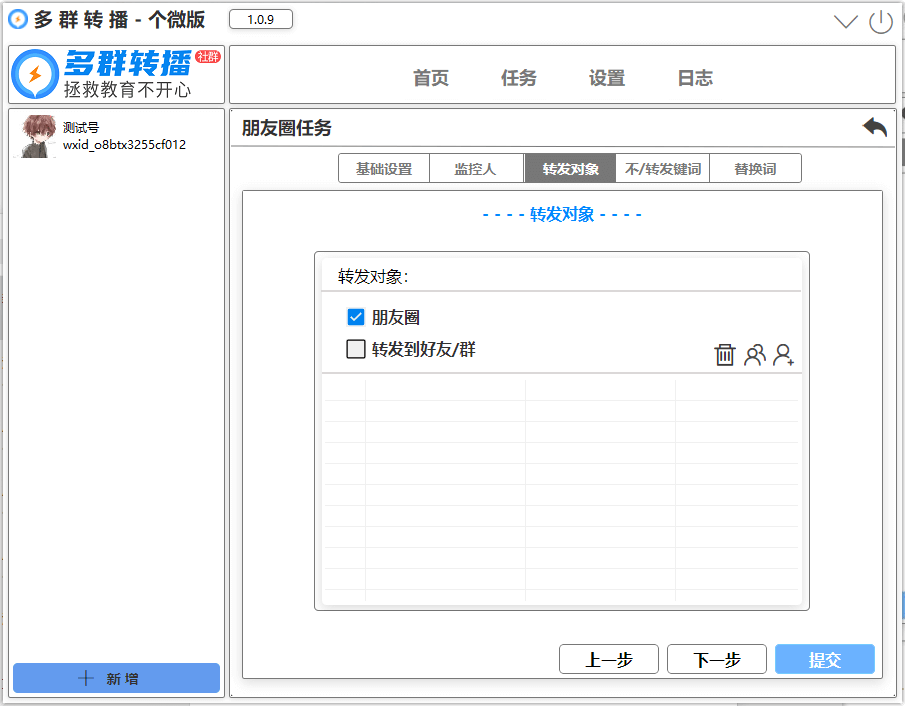Click the 提交 submit button
Screen dimensions: 905x706
(825, 659)
